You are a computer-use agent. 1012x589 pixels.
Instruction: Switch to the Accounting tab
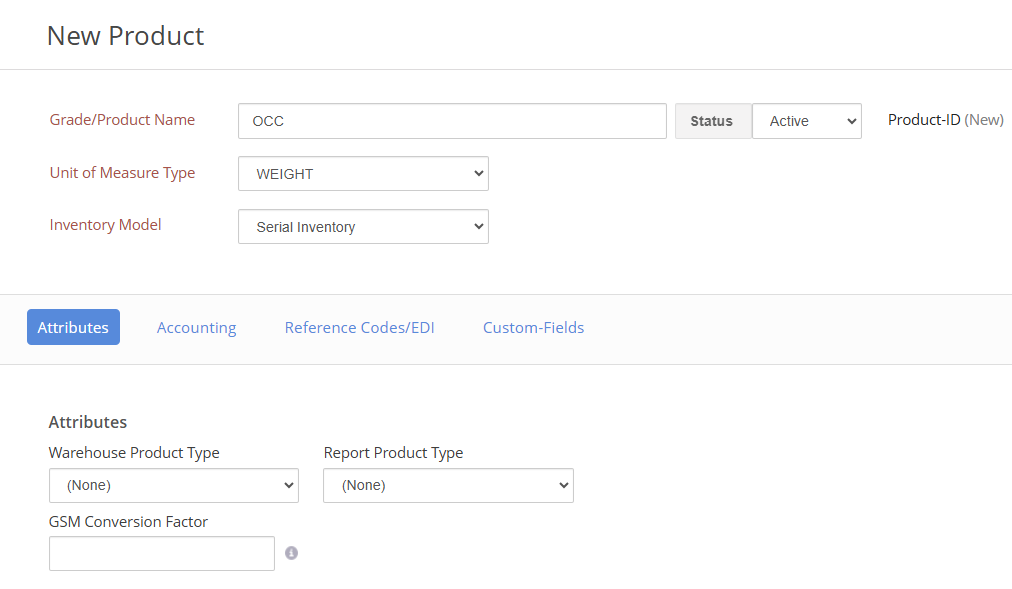pyautogui.click(x=196, y=328)
